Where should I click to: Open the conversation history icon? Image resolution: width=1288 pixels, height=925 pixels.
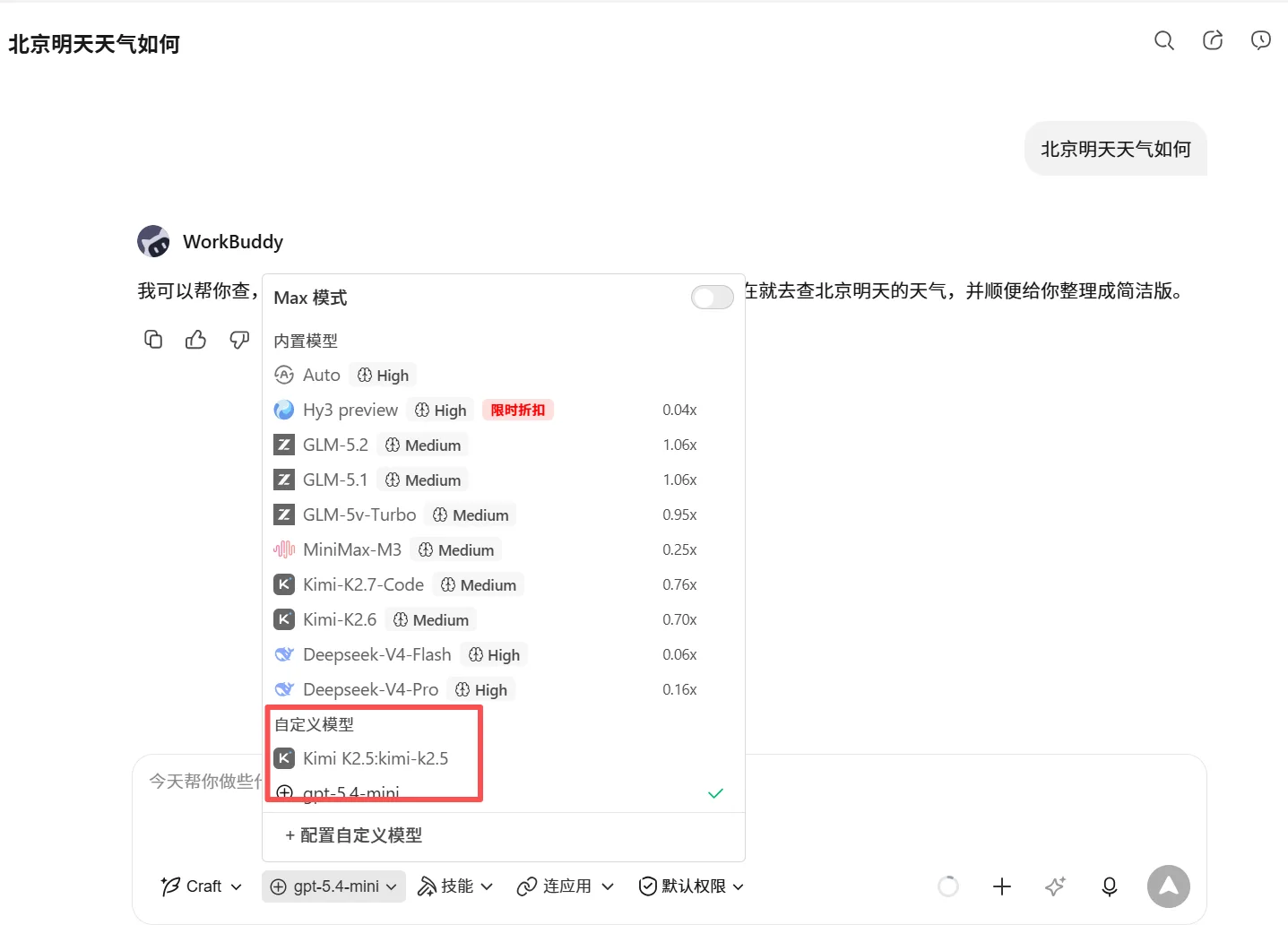(1261, 40)
